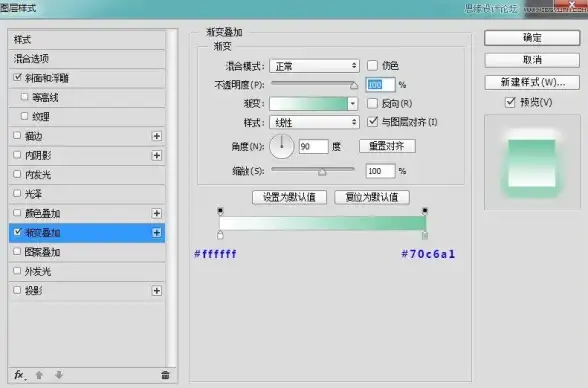Image resolution: width=588 pixels, height=388 pixels.
Task: Click the fx effects menu icon
Action: pyautogui.click(x=20, y=375)
